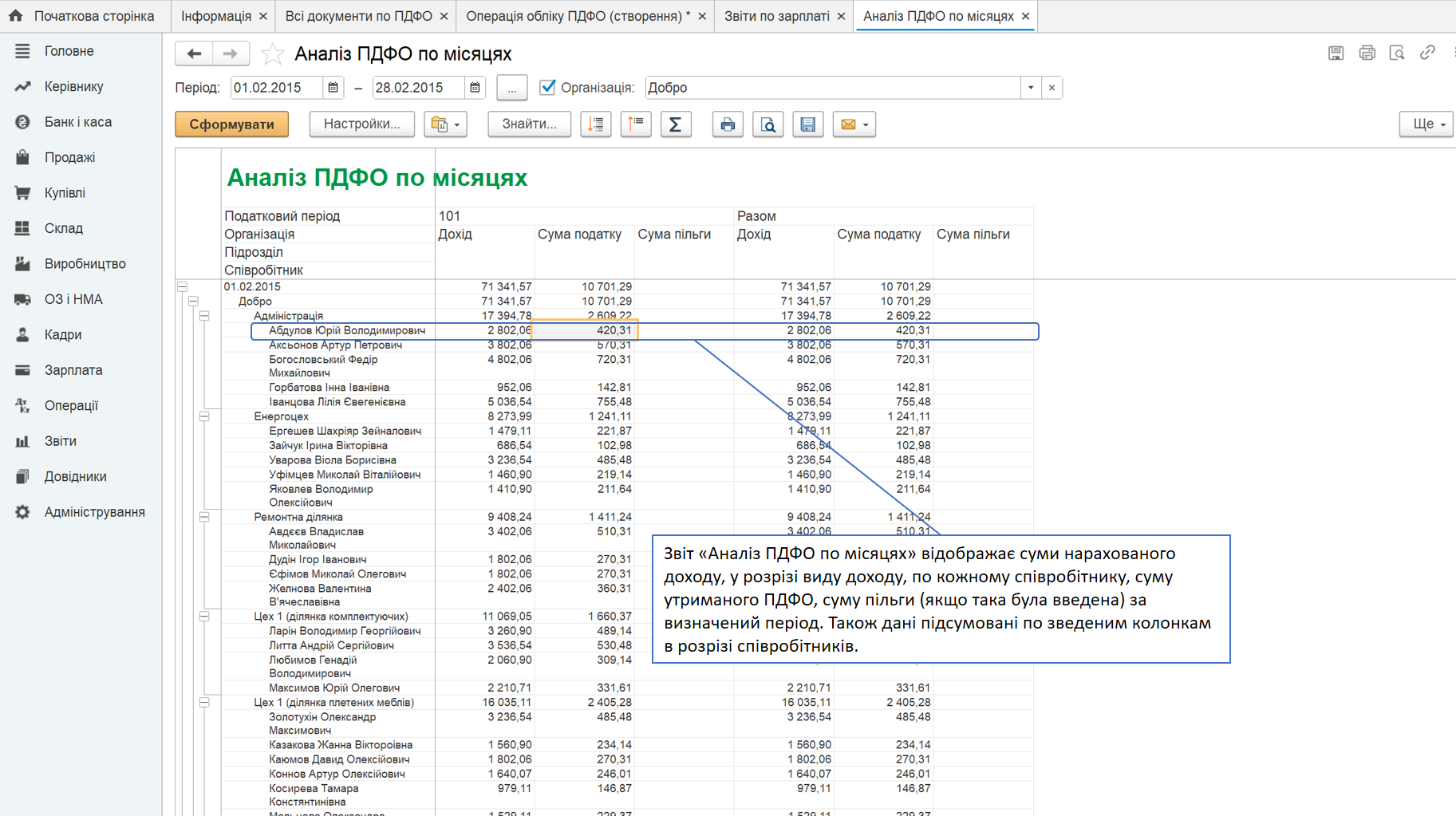Image resolution: width=1456 pixels, height=816 pixels.
Task: Go back with the left arrow button
Action: pos(194,53)
